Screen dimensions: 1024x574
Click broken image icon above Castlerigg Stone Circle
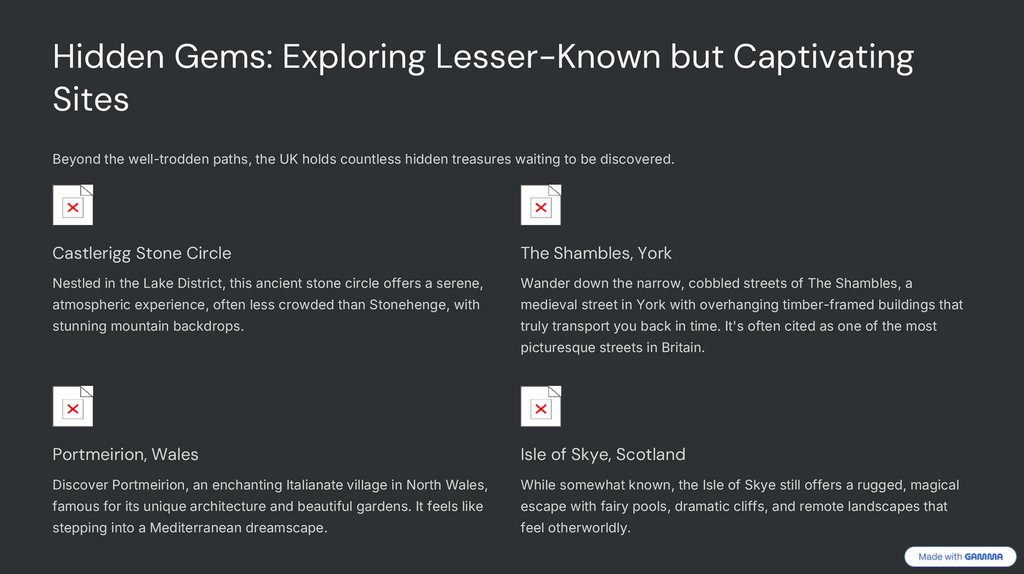click(72, 205)
